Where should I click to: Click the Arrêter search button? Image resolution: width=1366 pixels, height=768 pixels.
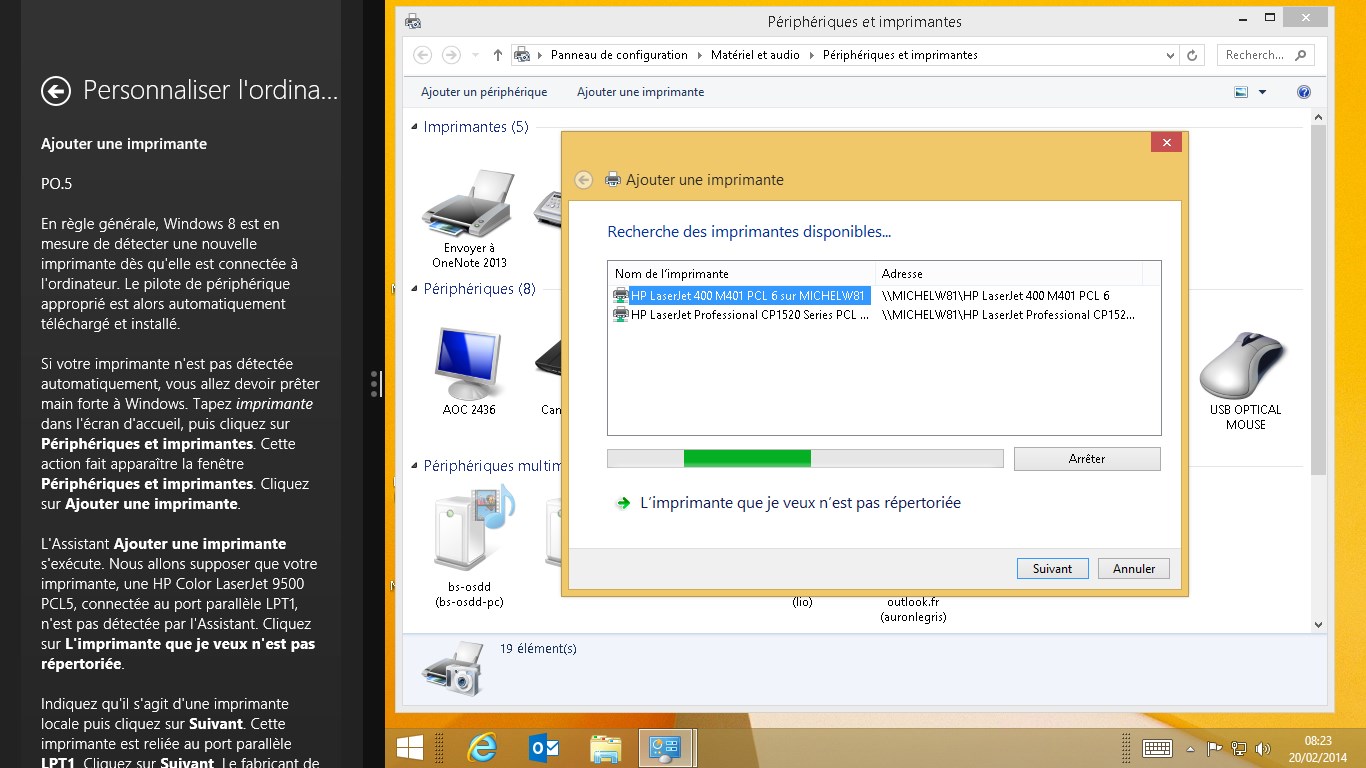pos(1086,459)
